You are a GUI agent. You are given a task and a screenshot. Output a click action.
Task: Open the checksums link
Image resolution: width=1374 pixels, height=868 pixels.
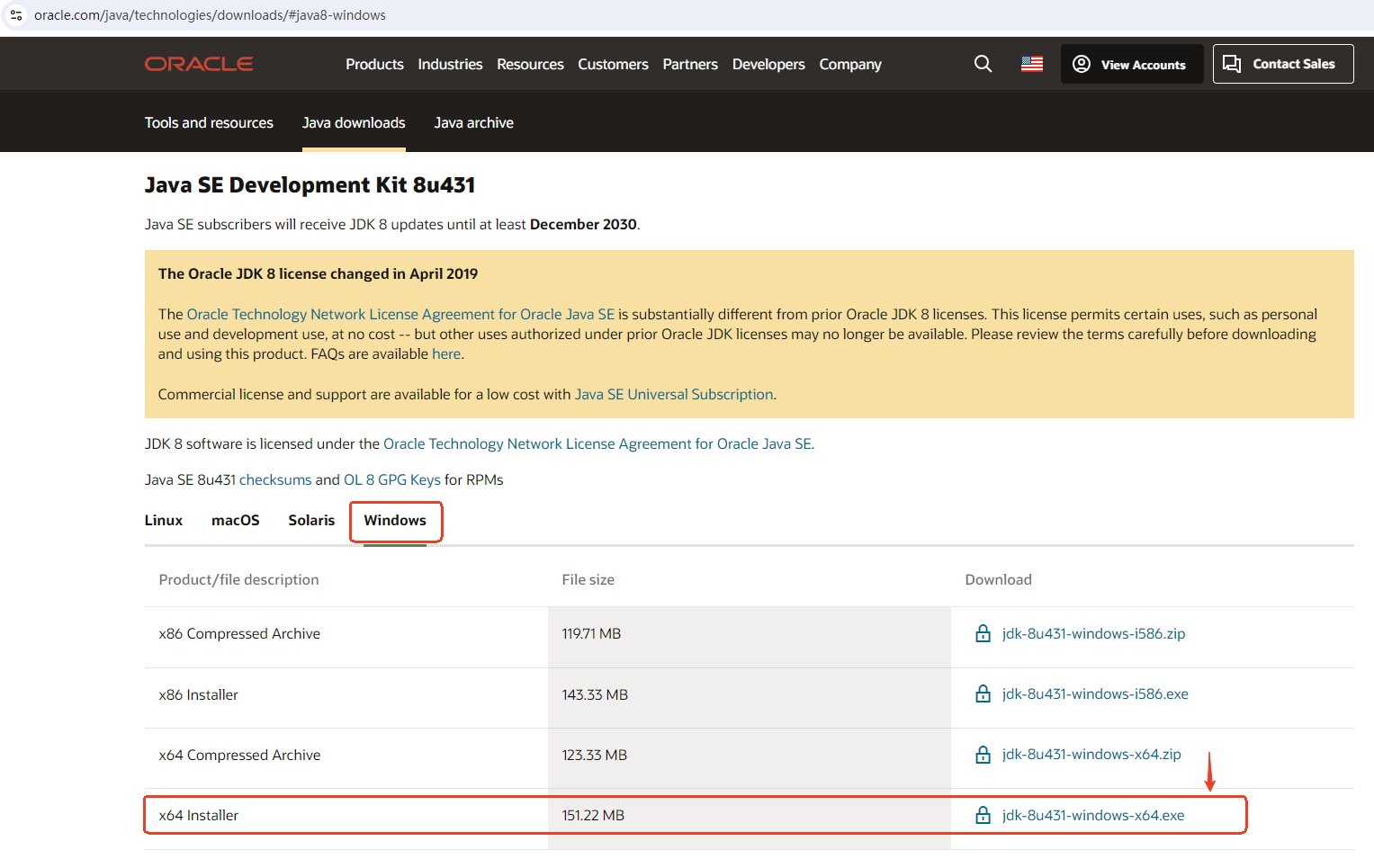pyautogui.click(x=275, y=479)
